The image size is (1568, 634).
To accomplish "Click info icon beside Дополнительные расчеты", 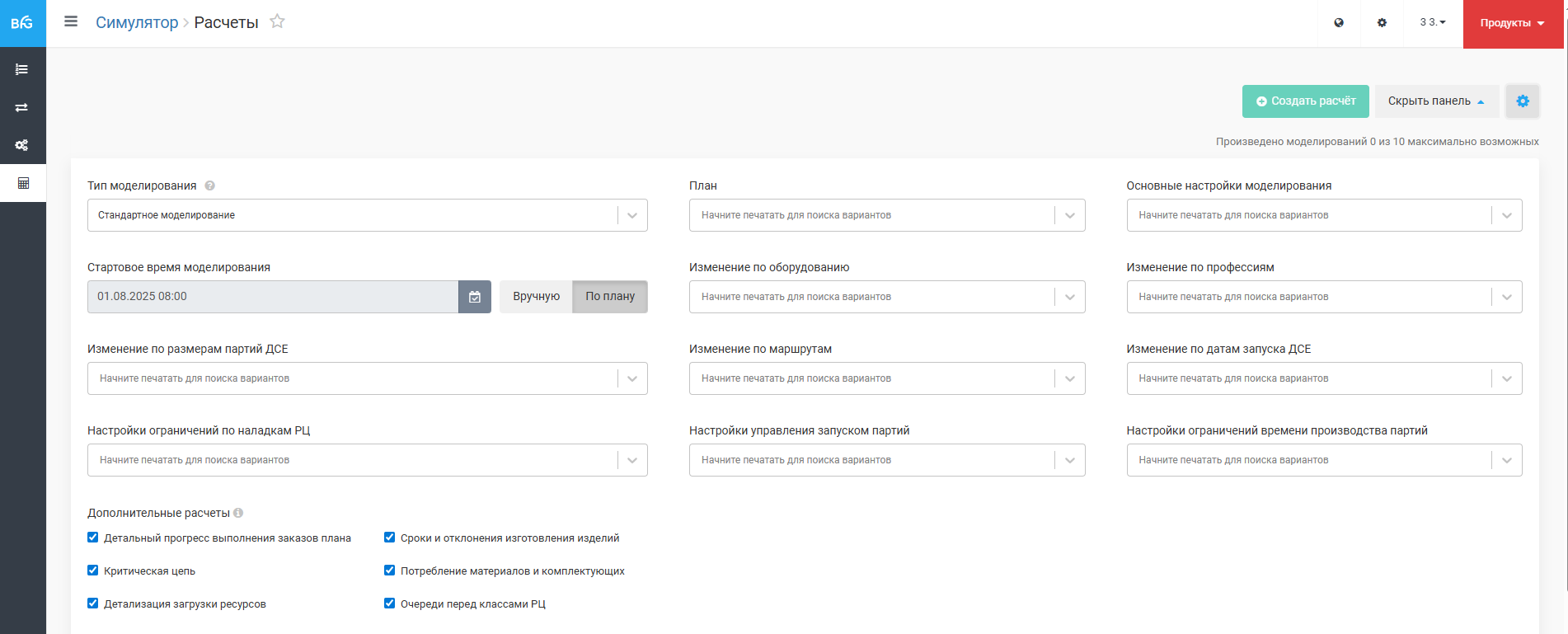I will click(238, 513).
